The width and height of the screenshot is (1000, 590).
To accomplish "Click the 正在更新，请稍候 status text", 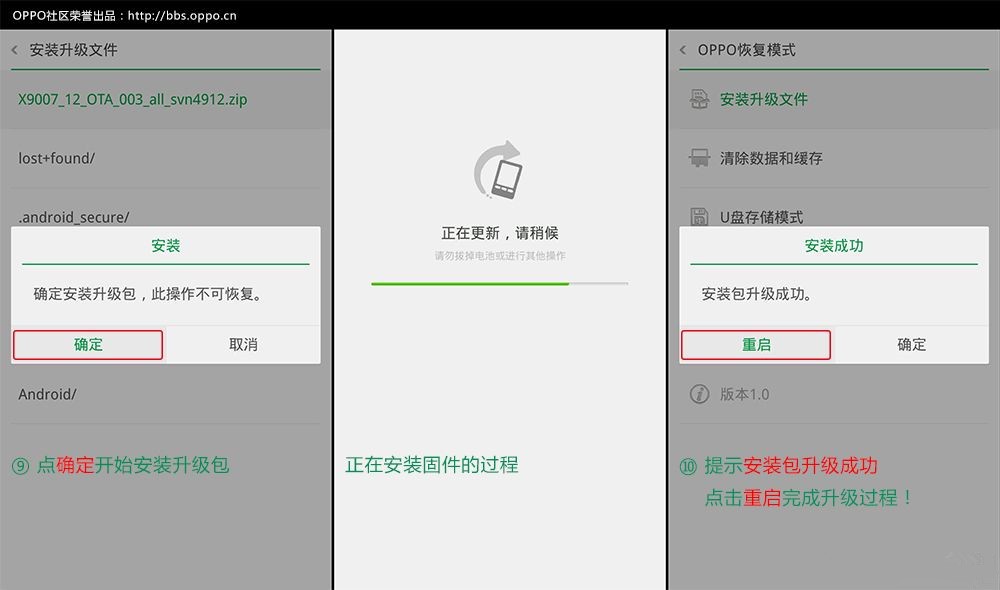I will click(x=499, y=233).
